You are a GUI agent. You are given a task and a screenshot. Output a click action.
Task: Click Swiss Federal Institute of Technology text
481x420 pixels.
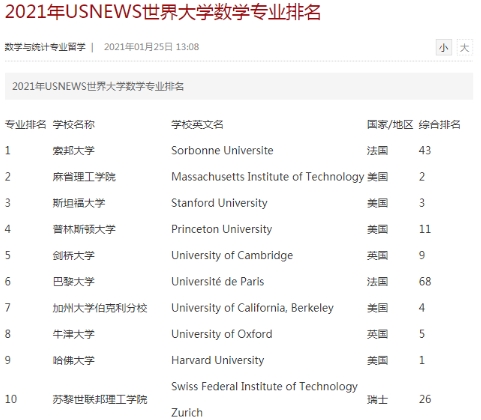tap(264, 387)
